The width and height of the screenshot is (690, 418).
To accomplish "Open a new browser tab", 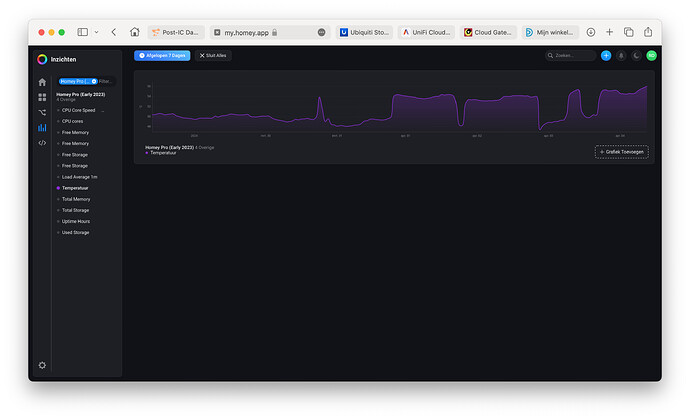I will tap(609, 32).
